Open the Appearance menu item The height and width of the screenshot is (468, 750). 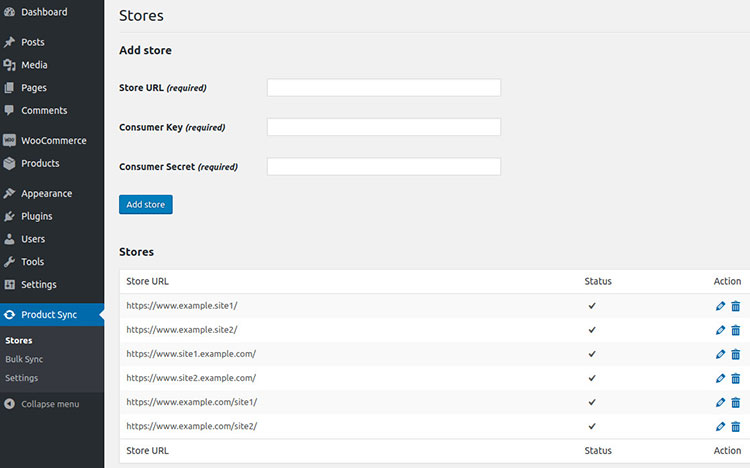coord(46,194)
